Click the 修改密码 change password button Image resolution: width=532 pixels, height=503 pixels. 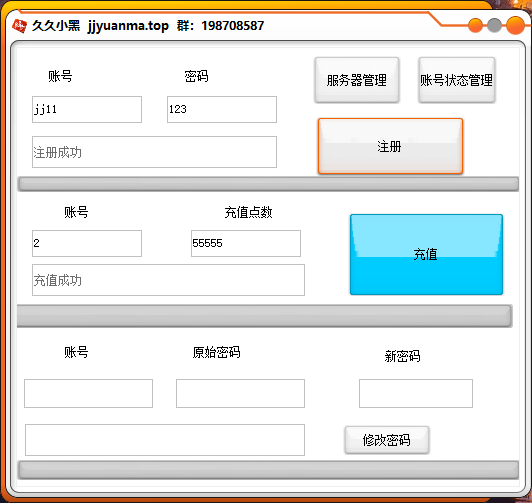coord(387,440)
